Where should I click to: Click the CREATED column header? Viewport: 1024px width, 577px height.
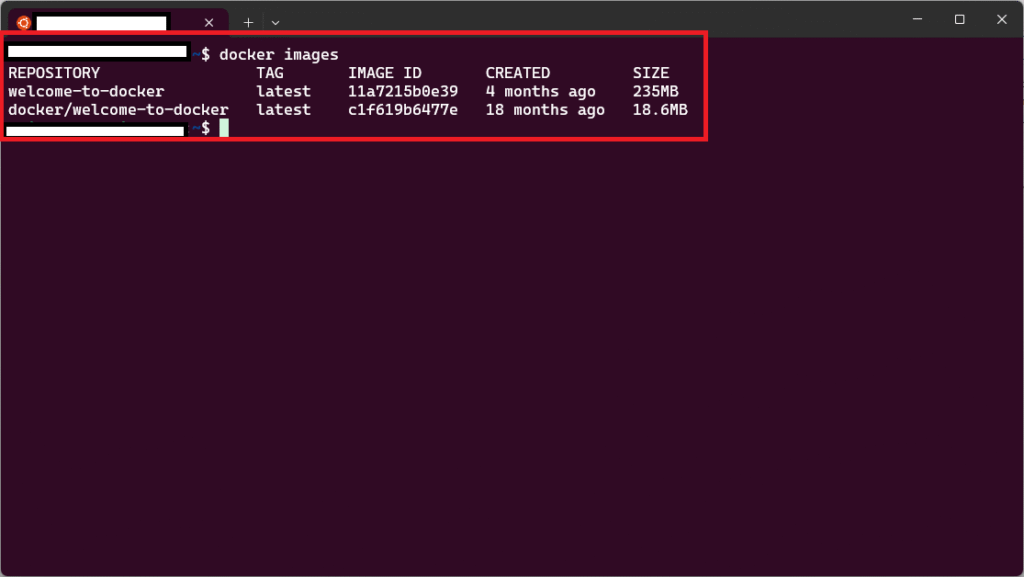(x=518, y=73)
